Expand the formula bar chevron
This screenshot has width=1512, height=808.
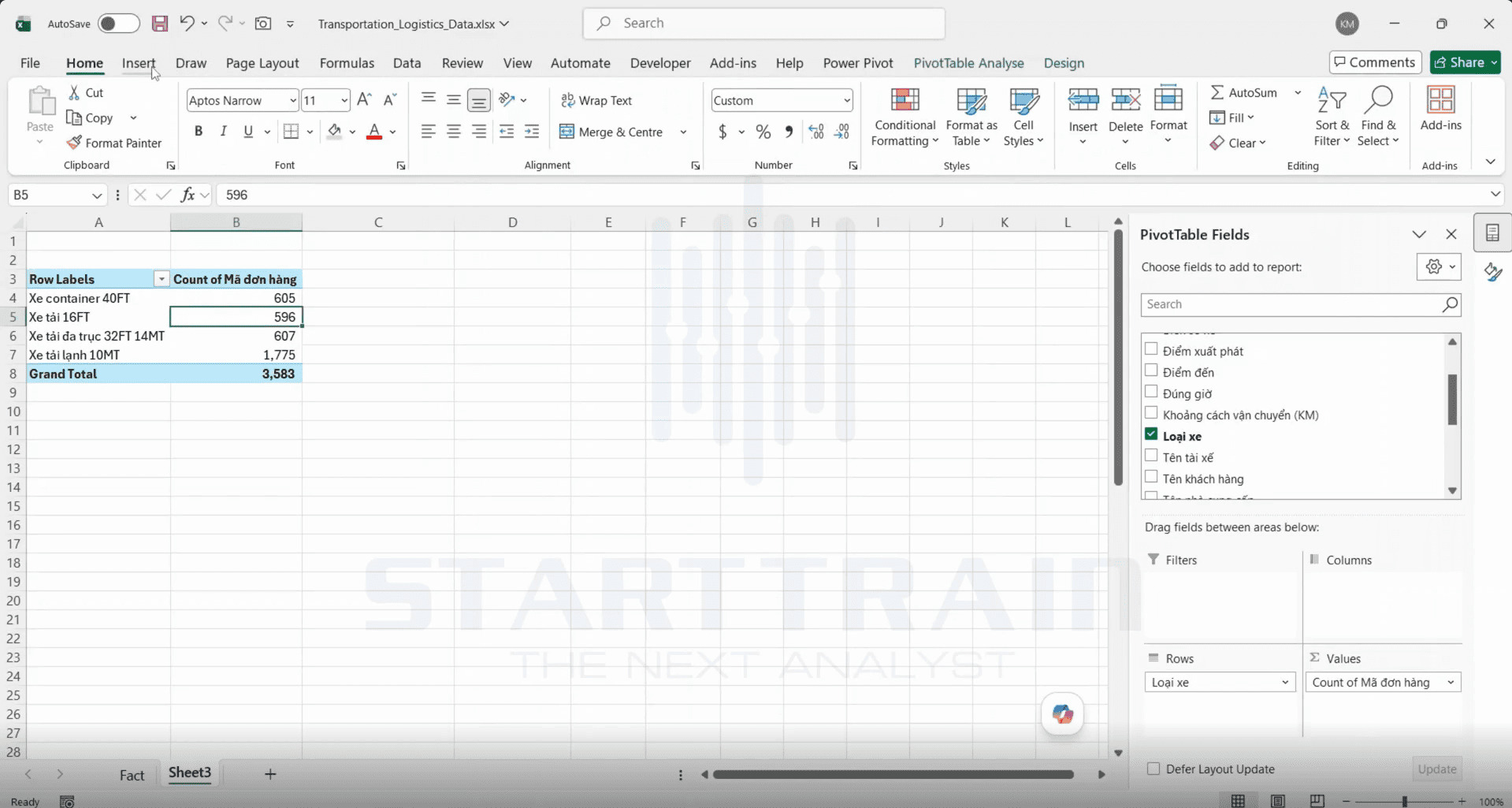[1495, 194]
